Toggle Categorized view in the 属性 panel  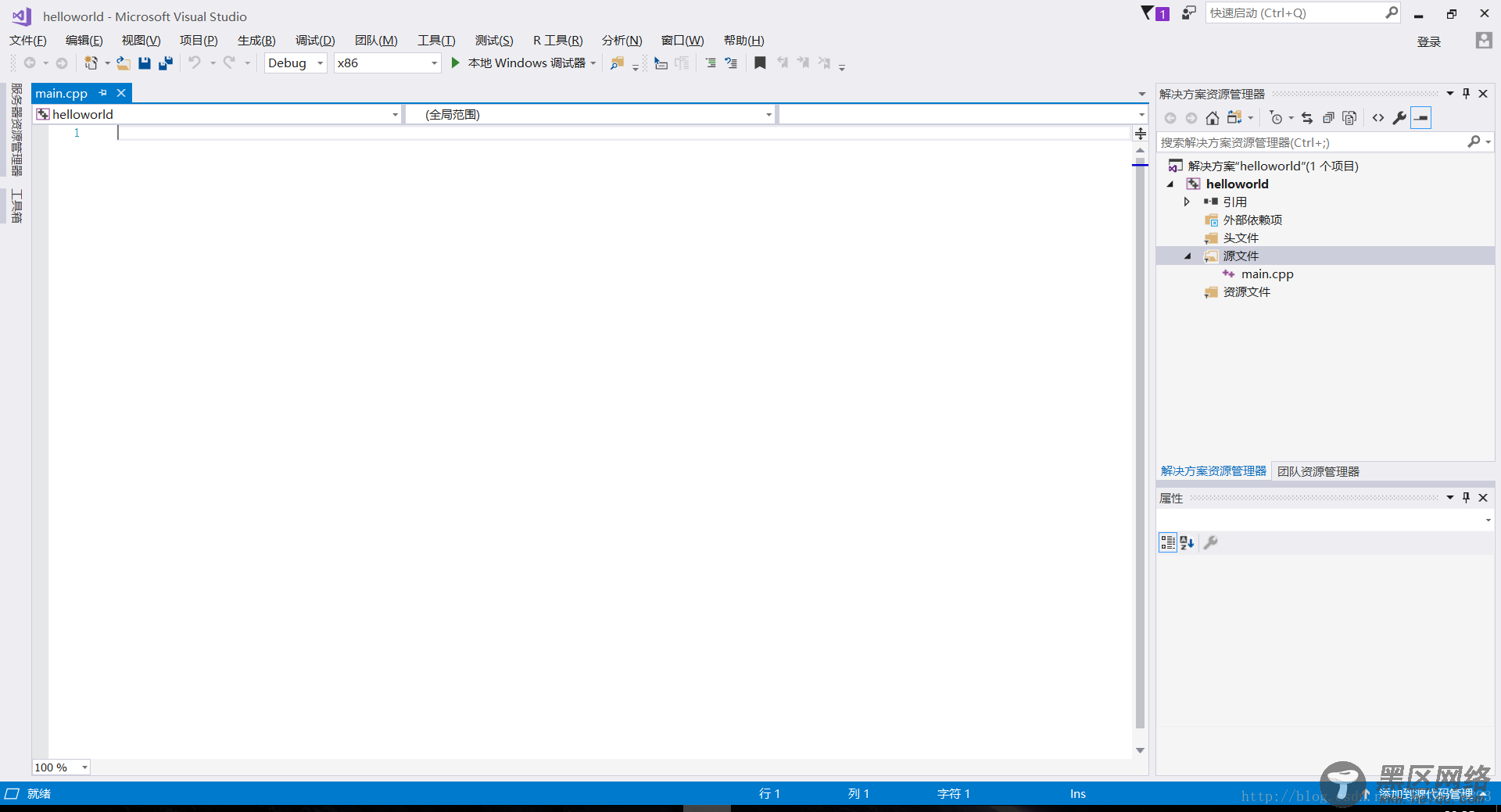pos(1168,542)
